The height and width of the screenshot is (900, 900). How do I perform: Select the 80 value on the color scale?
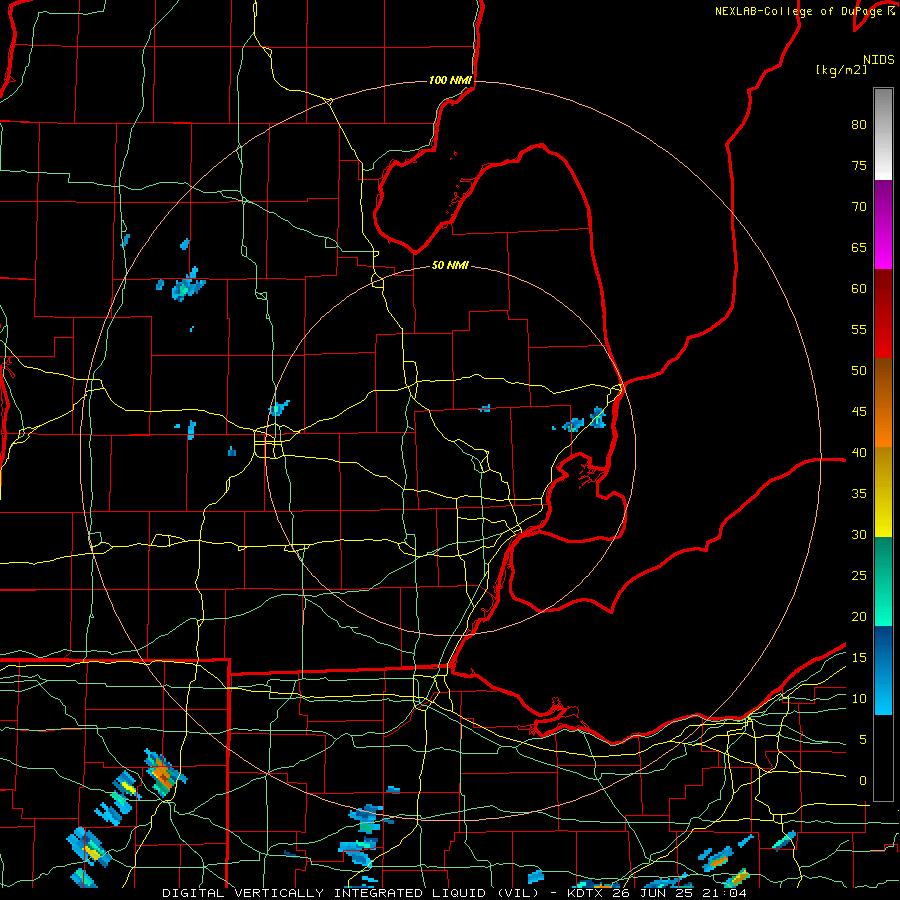tap(859, 125)
